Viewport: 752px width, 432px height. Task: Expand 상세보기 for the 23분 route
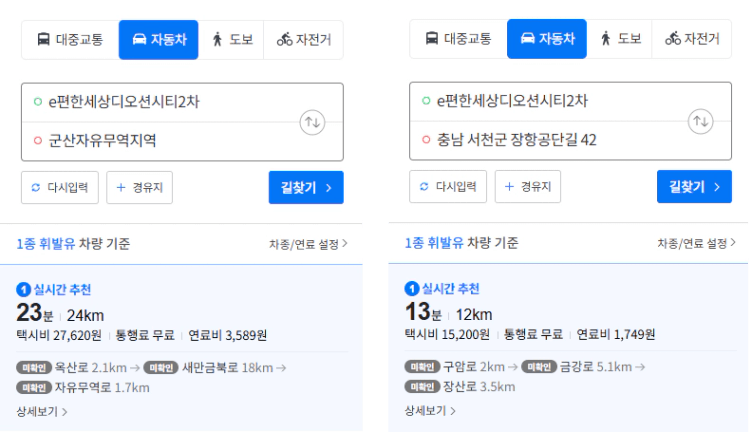pyautogui.click(x=42, y=411)
